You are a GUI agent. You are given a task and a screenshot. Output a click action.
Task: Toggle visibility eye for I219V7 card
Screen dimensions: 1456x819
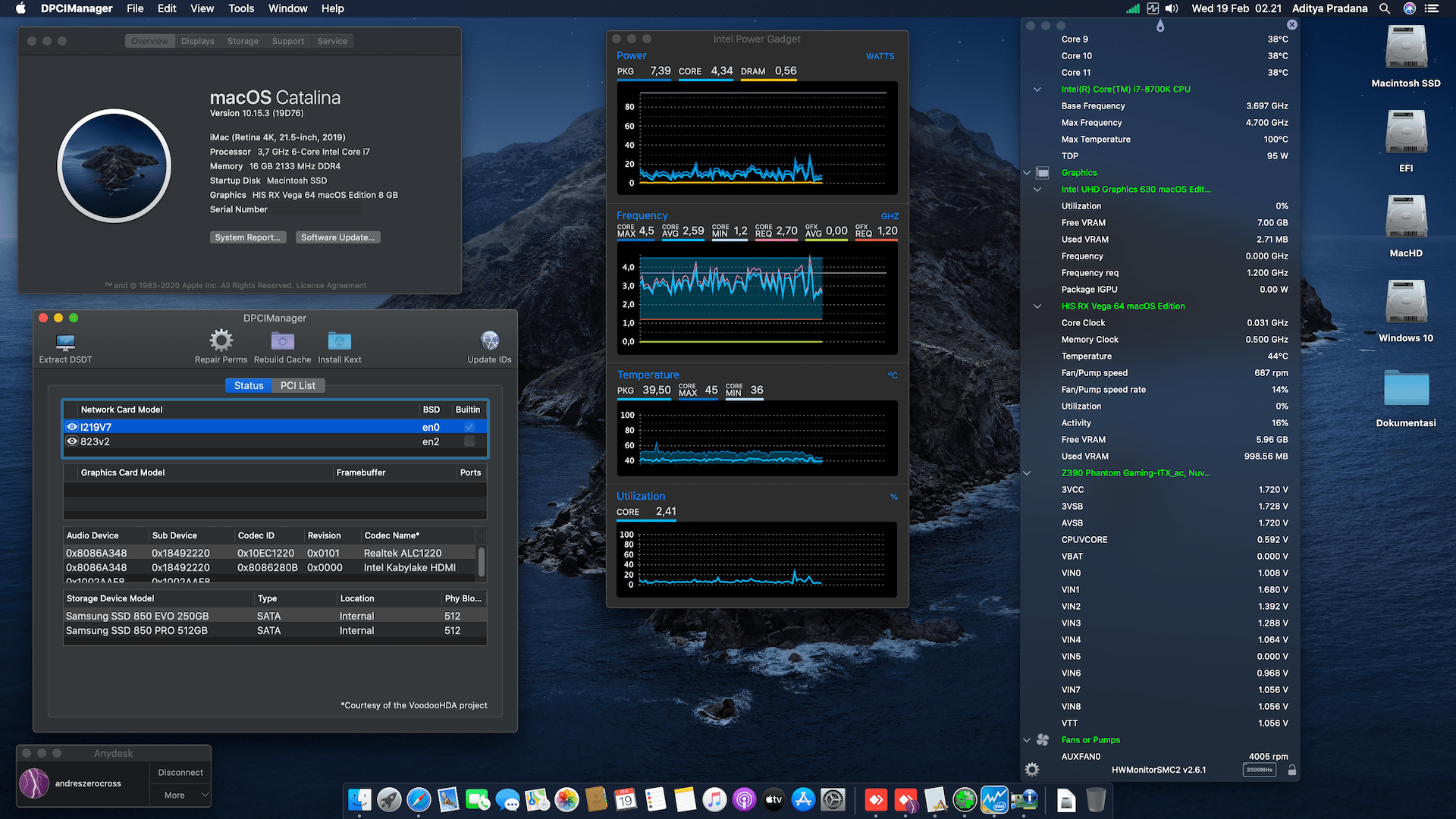72,427
